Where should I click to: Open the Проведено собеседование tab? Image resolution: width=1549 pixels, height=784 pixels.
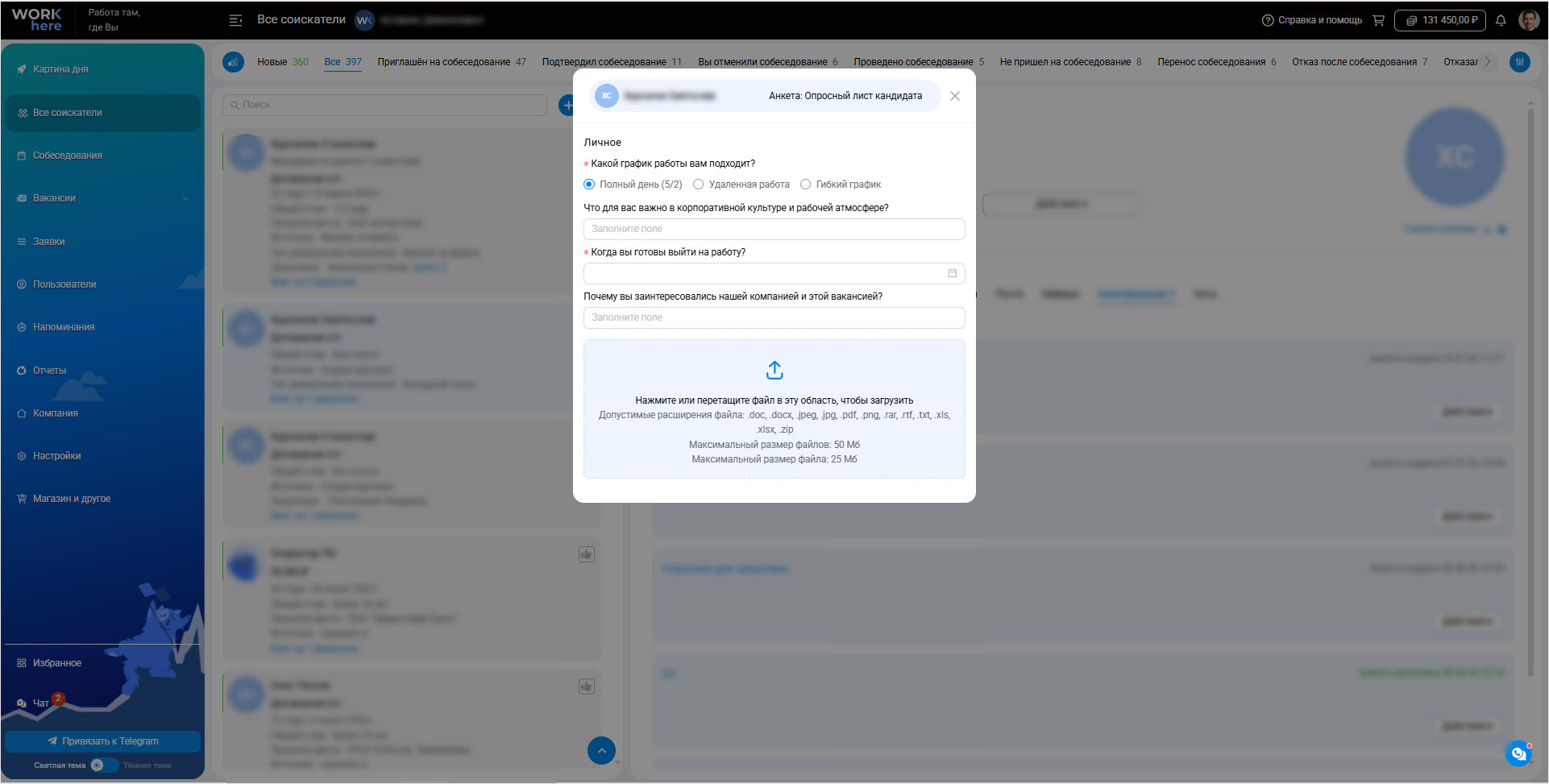coord(919,62)
